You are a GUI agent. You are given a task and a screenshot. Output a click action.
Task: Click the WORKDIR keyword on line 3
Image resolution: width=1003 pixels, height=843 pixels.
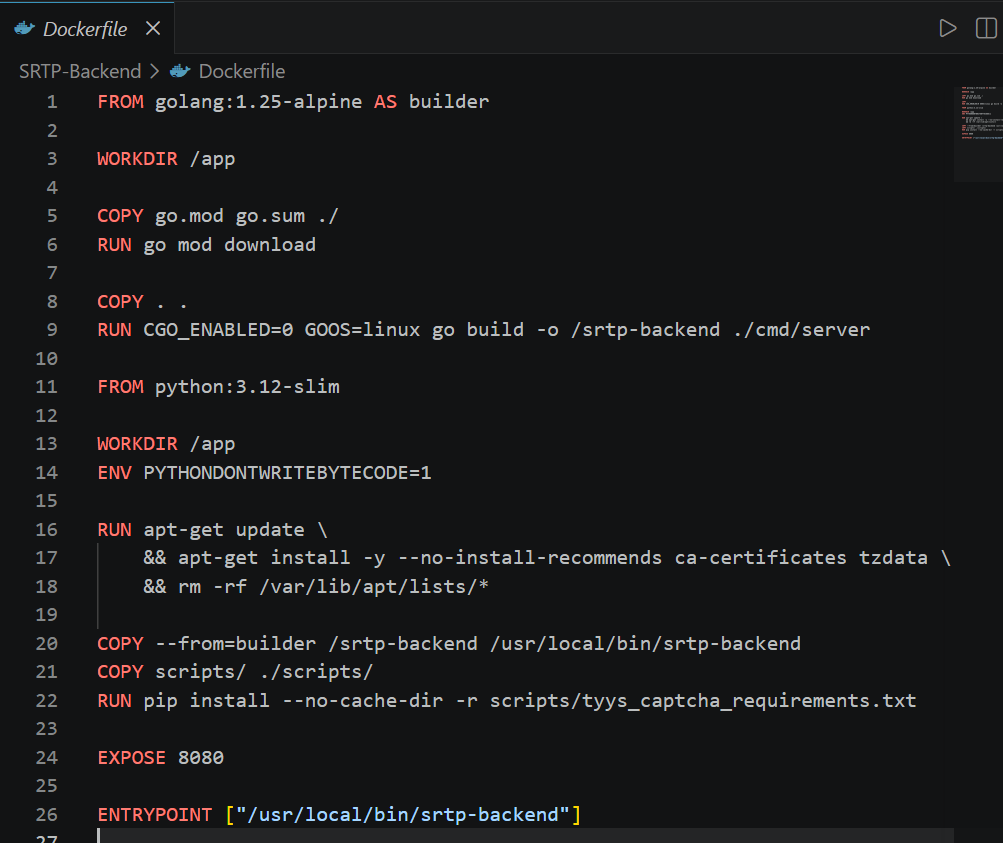[138, 159]
